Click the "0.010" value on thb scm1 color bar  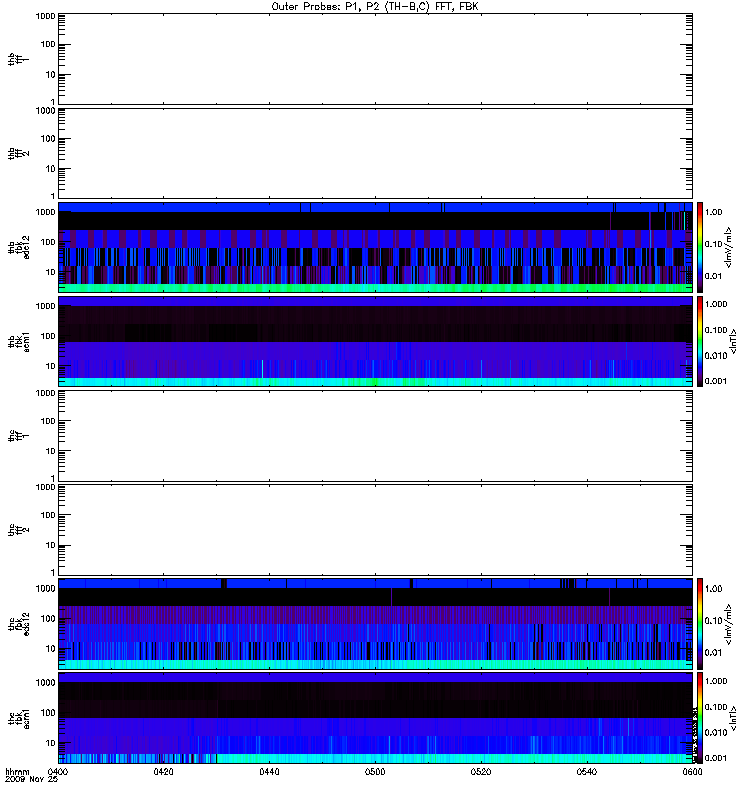coord(716,356)
